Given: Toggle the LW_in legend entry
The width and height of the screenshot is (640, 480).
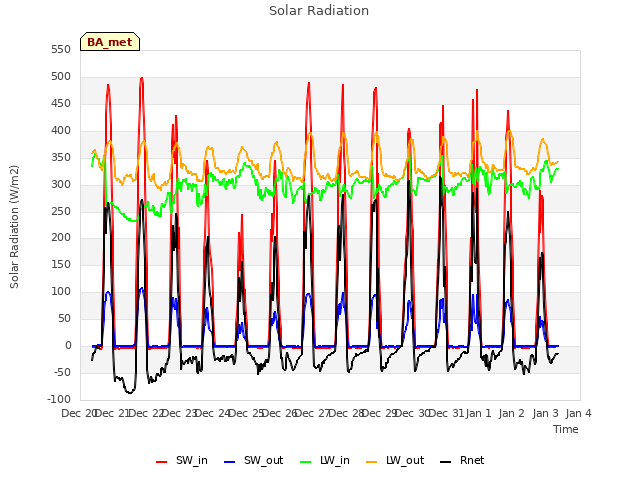Looking at the screenshot, I should point(325,460).
